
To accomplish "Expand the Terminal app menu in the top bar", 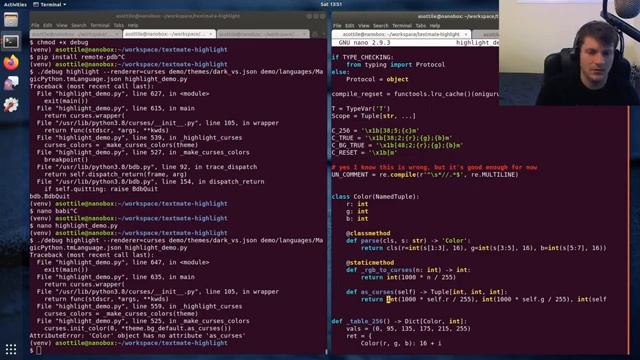I will coord(50,4).
